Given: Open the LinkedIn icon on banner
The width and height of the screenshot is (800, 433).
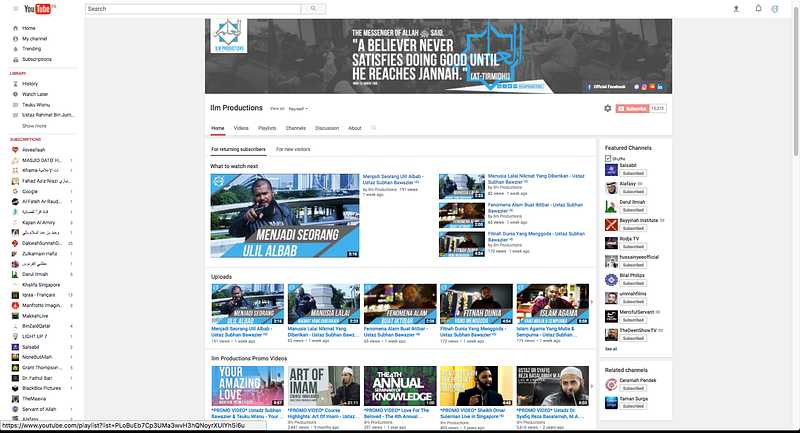Looking at the screenshot, I should (x=660, y=87).
